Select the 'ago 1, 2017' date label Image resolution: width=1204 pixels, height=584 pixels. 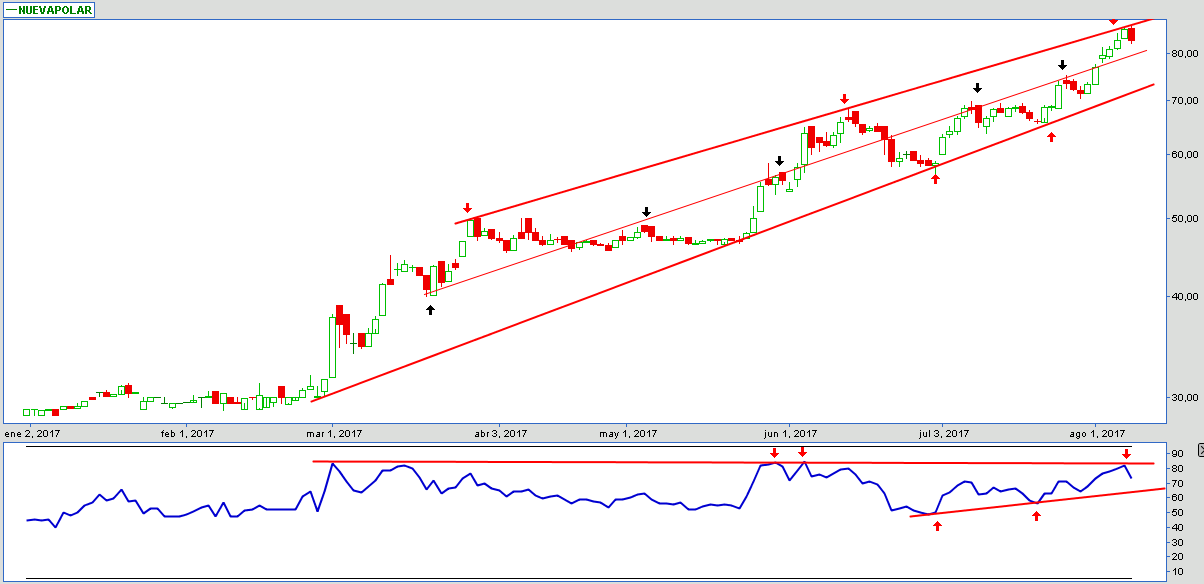1097,433
